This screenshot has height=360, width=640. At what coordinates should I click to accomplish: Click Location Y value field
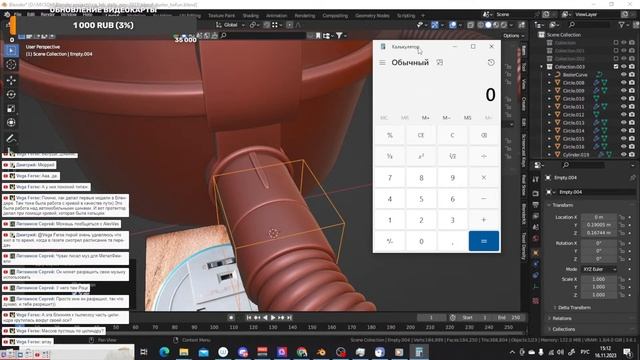(599, 225)
